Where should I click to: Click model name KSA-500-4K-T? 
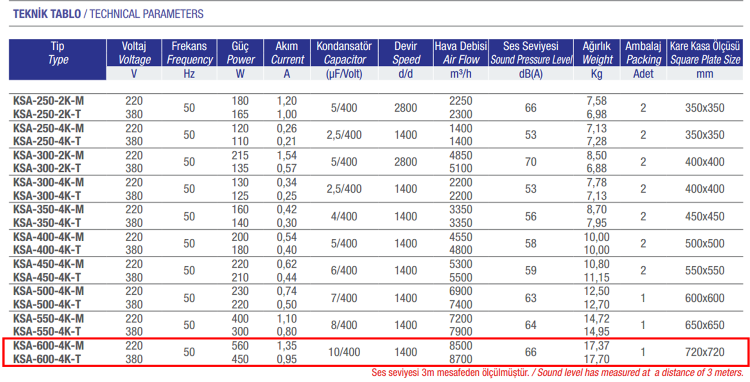[47, 304]
